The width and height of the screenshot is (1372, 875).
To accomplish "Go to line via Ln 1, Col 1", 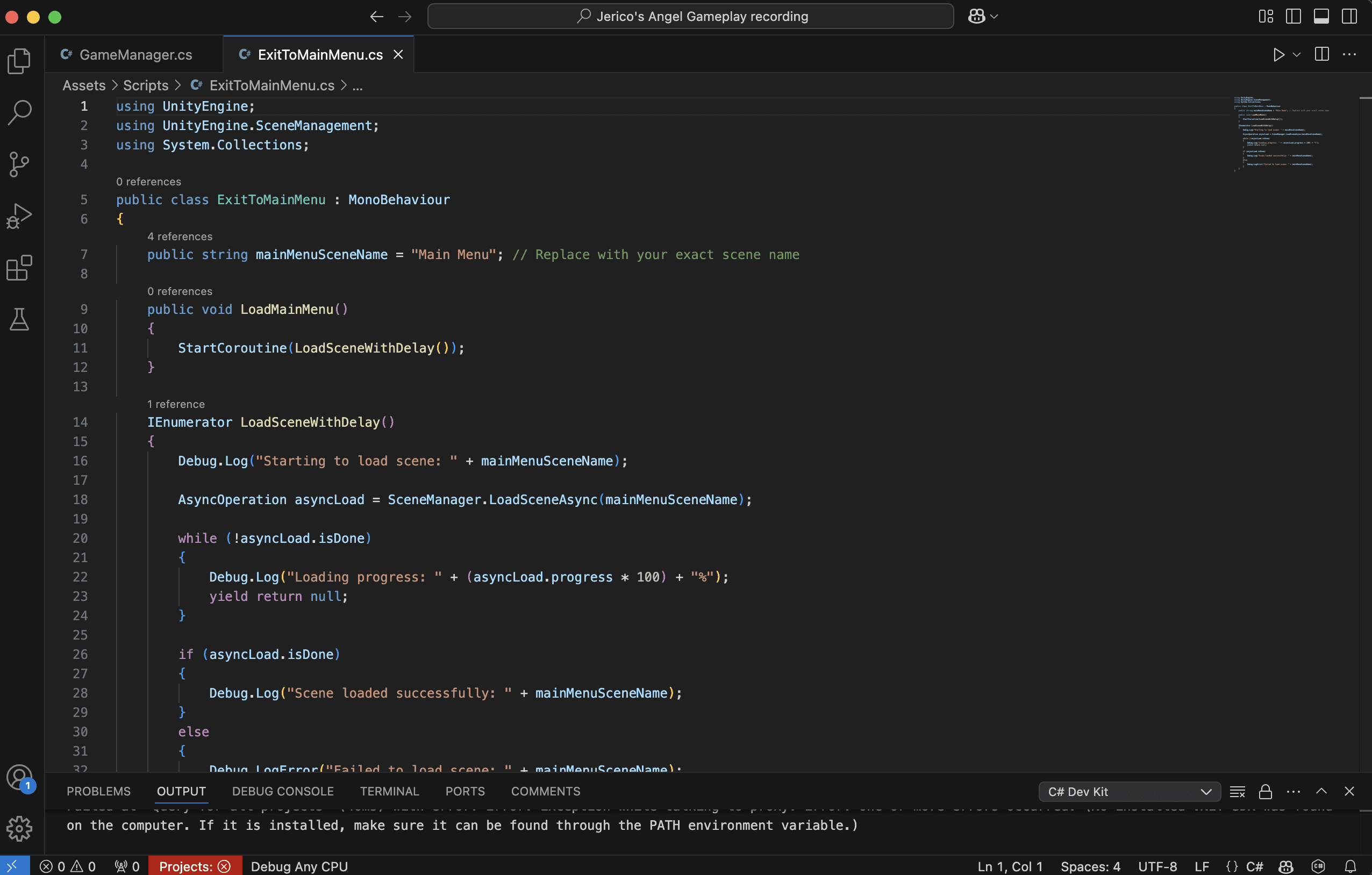I will 1010,866.
